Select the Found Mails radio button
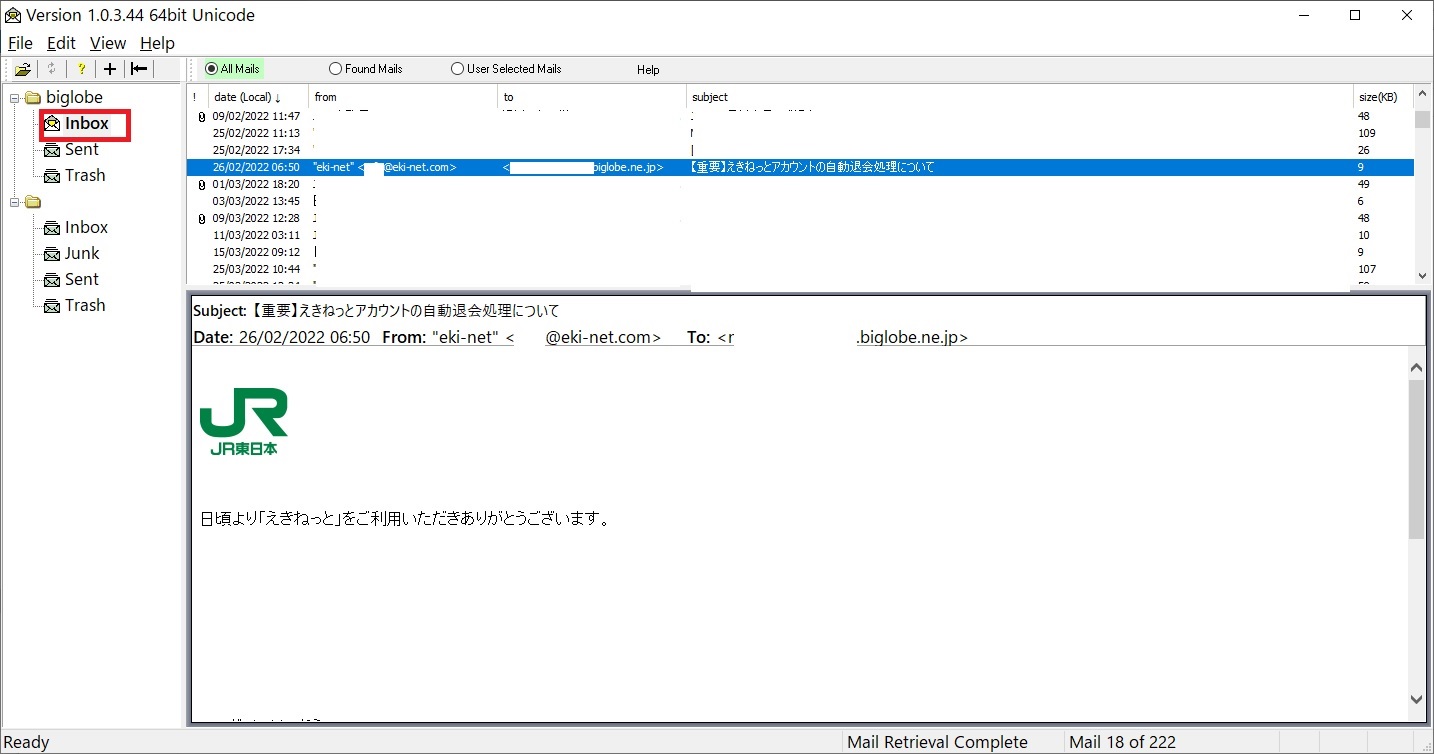Viewport: 1434px width, 754px height. (335, 69)
